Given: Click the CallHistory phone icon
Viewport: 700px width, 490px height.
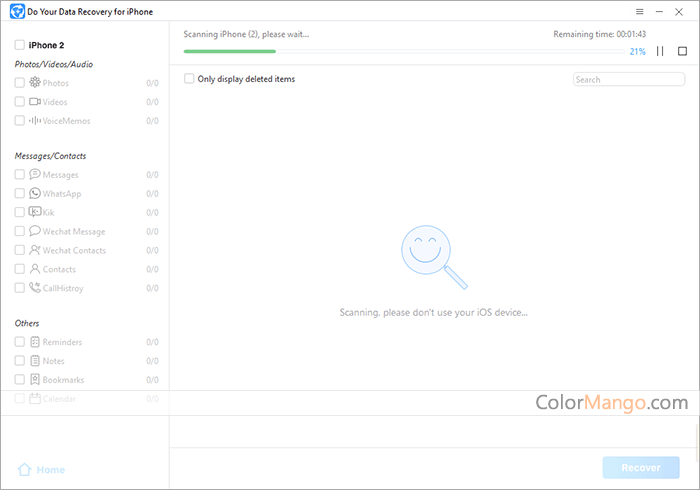Looking at the screenshot, I should 35,288.
